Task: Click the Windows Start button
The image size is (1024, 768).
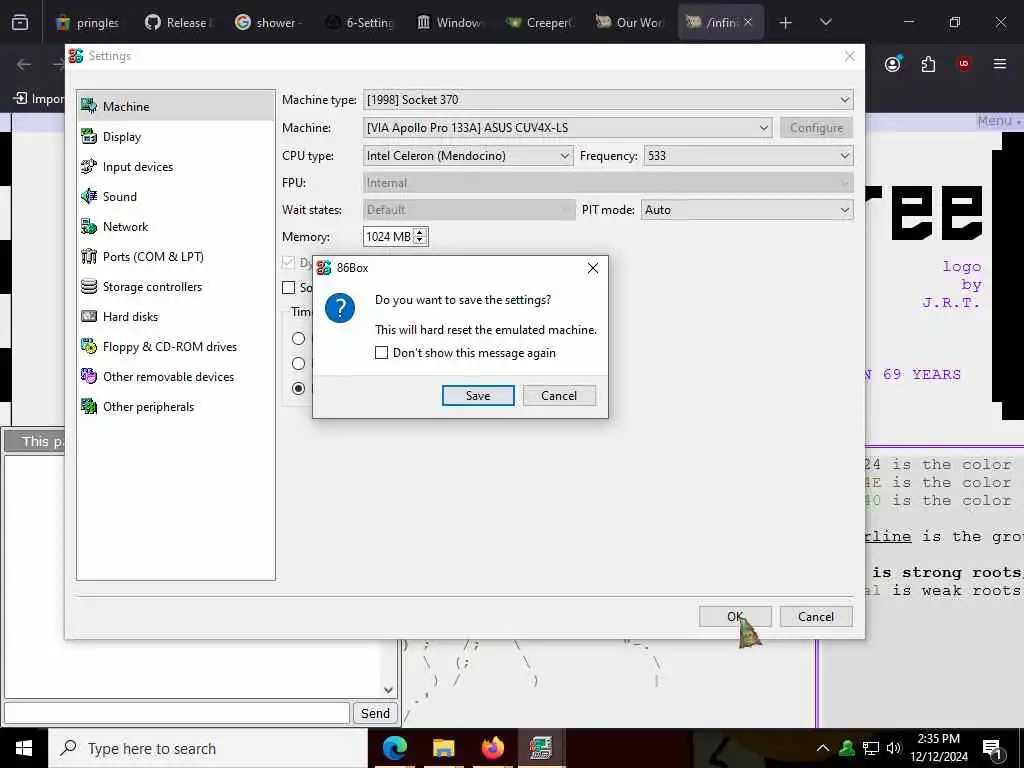Action: [24, 748]
